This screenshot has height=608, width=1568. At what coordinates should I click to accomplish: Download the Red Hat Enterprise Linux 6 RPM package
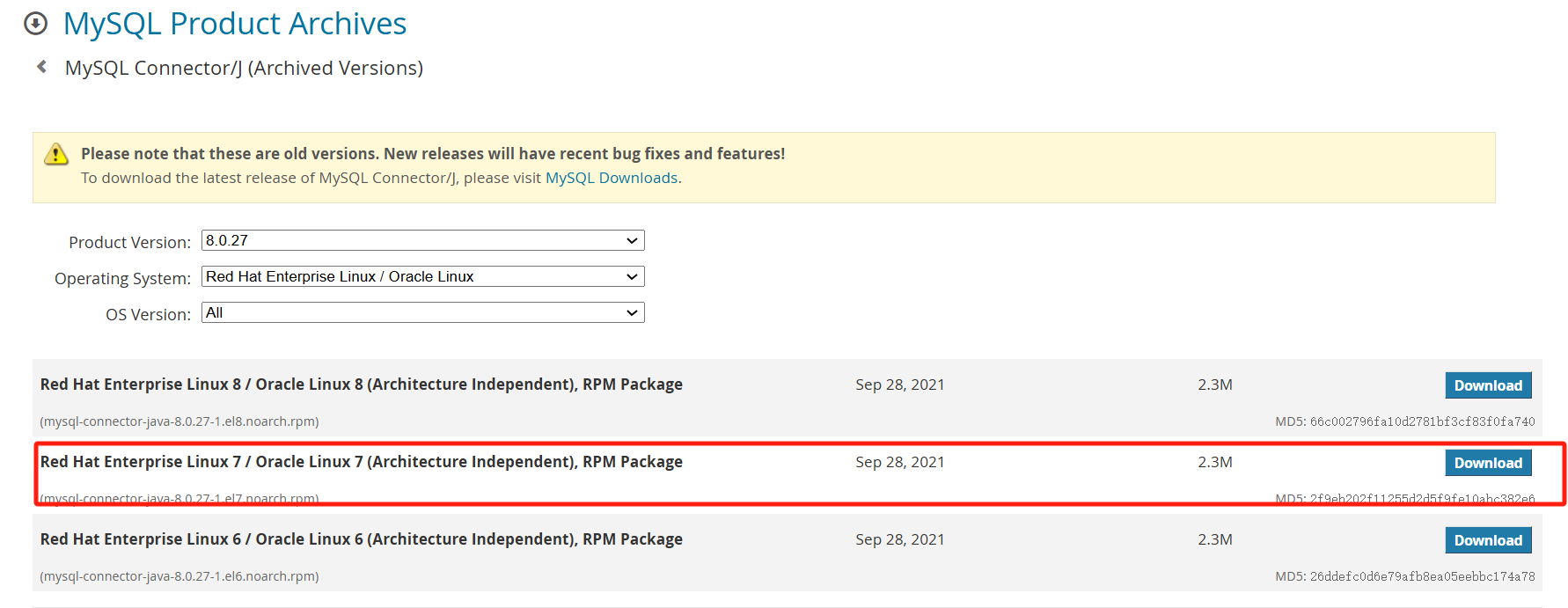tap(1488, 540)
